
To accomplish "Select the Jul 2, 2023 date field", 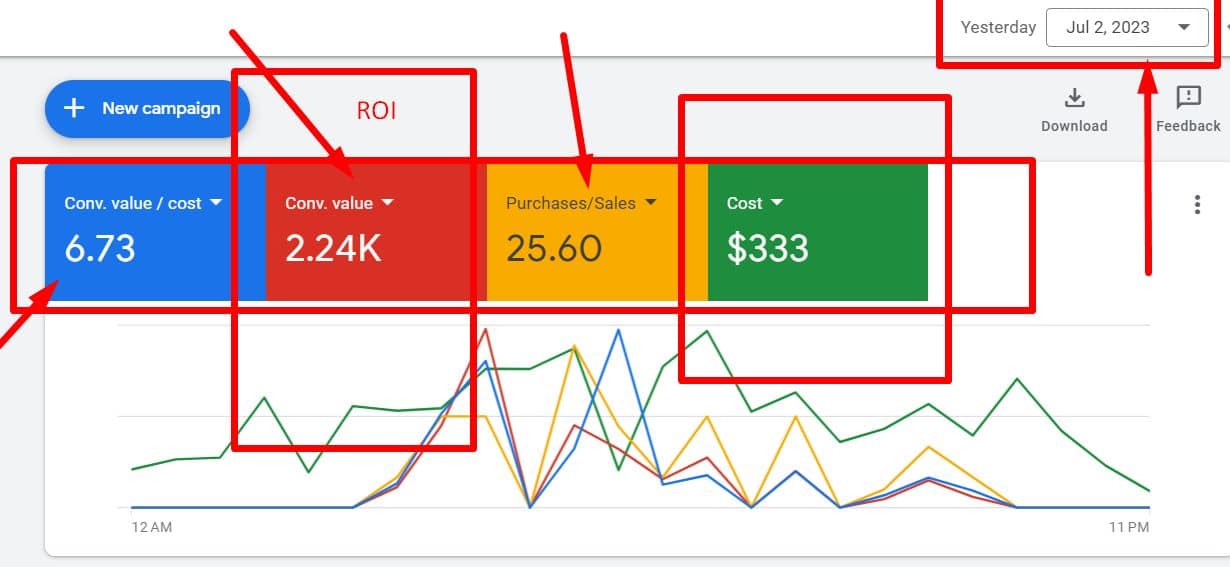I will (1108, 28).
